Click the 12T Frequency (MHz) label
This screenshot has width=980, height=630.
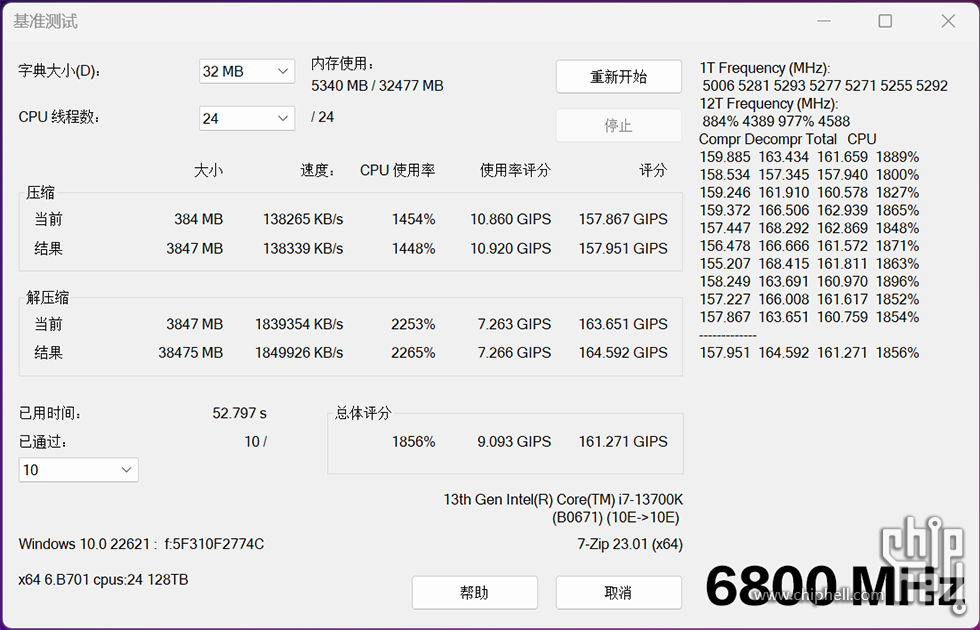point(769,104)
